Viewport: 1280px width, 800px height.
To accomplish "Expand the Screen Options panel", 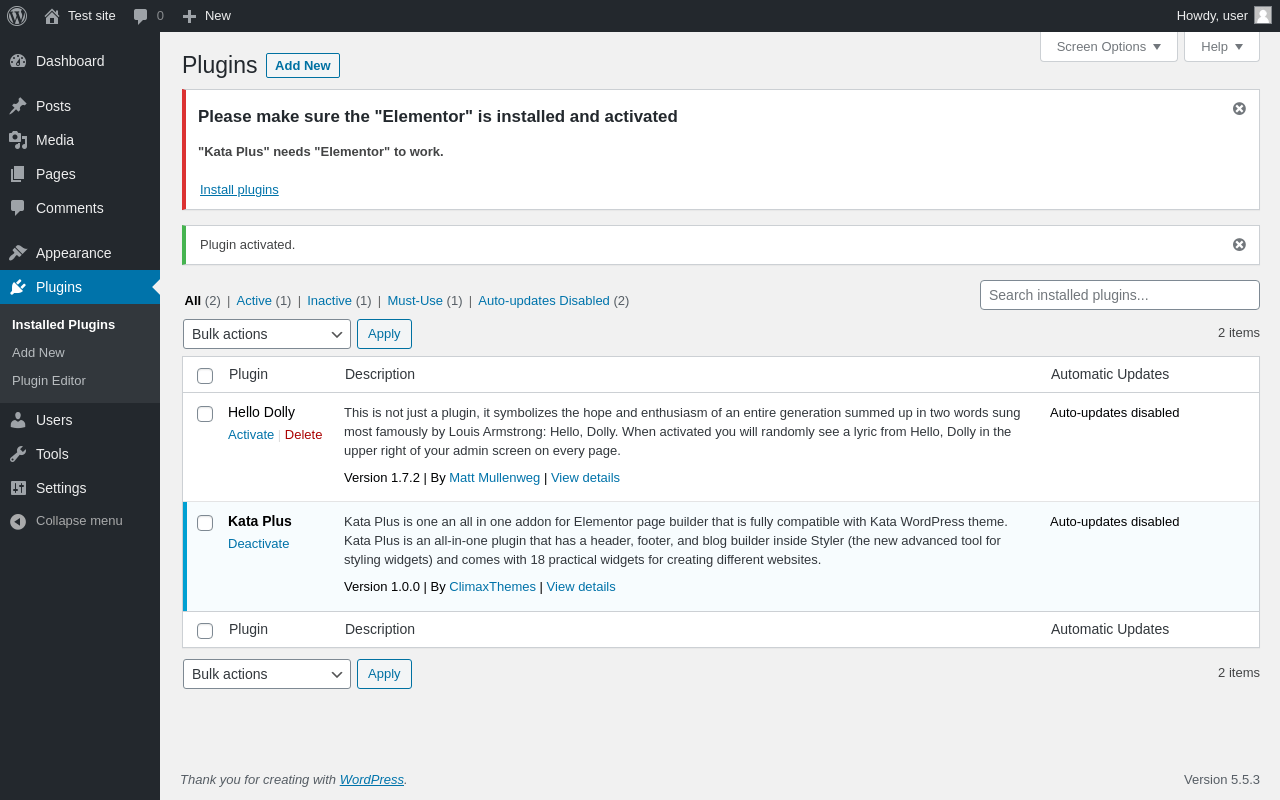I will pos(1109,46).
